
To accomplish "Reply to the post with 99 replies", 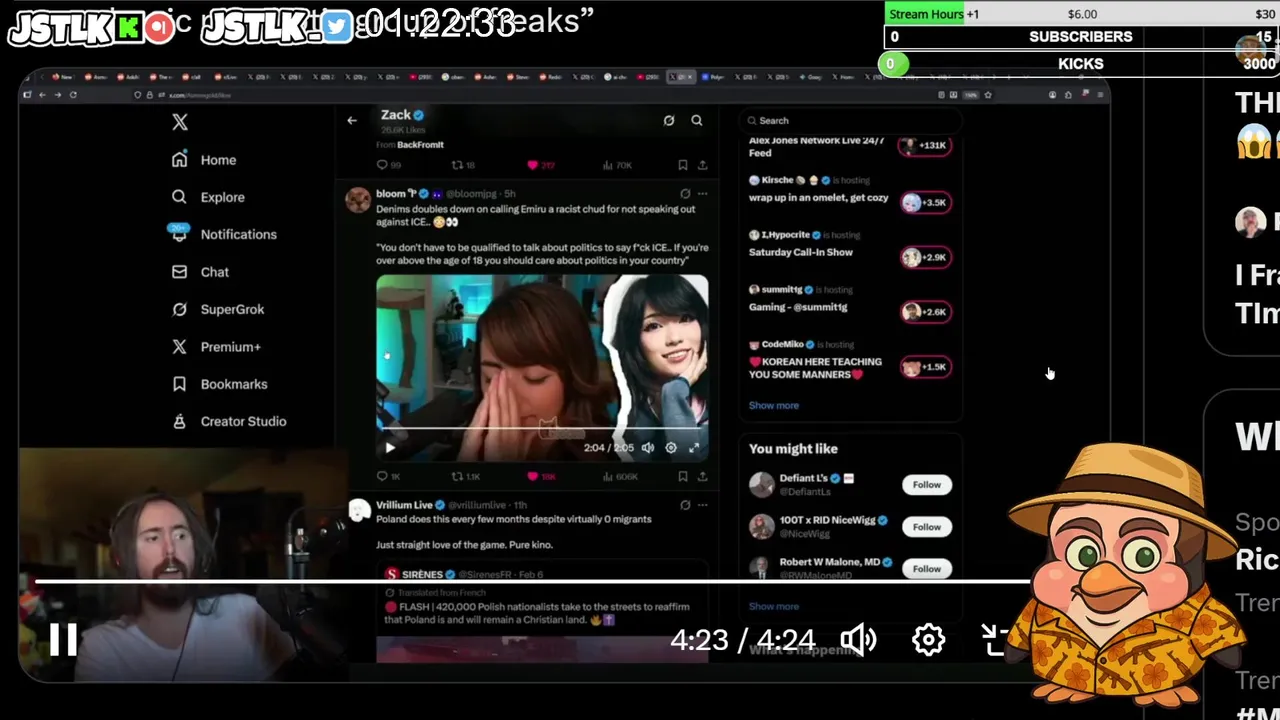I will [388, 165].
